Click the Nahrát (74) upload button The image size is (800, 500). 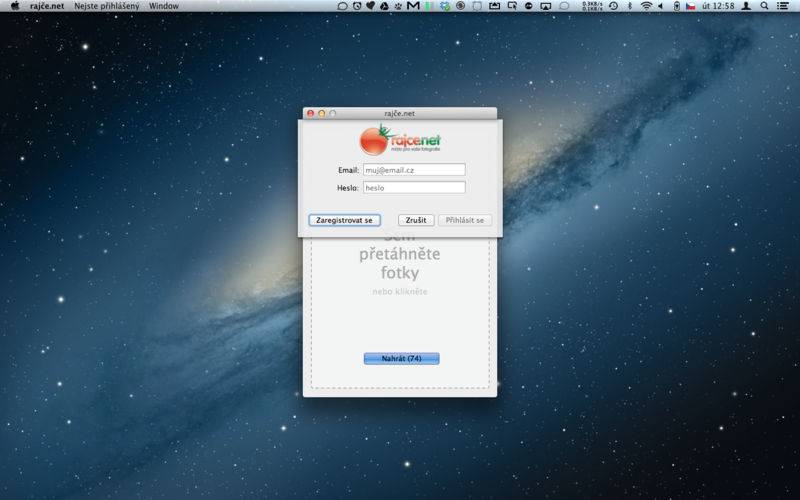coord(401,358)
